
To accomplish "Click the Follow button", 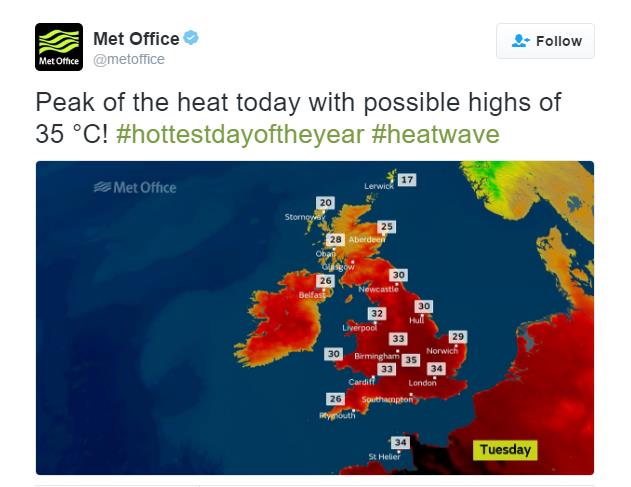I will [545, 41].
